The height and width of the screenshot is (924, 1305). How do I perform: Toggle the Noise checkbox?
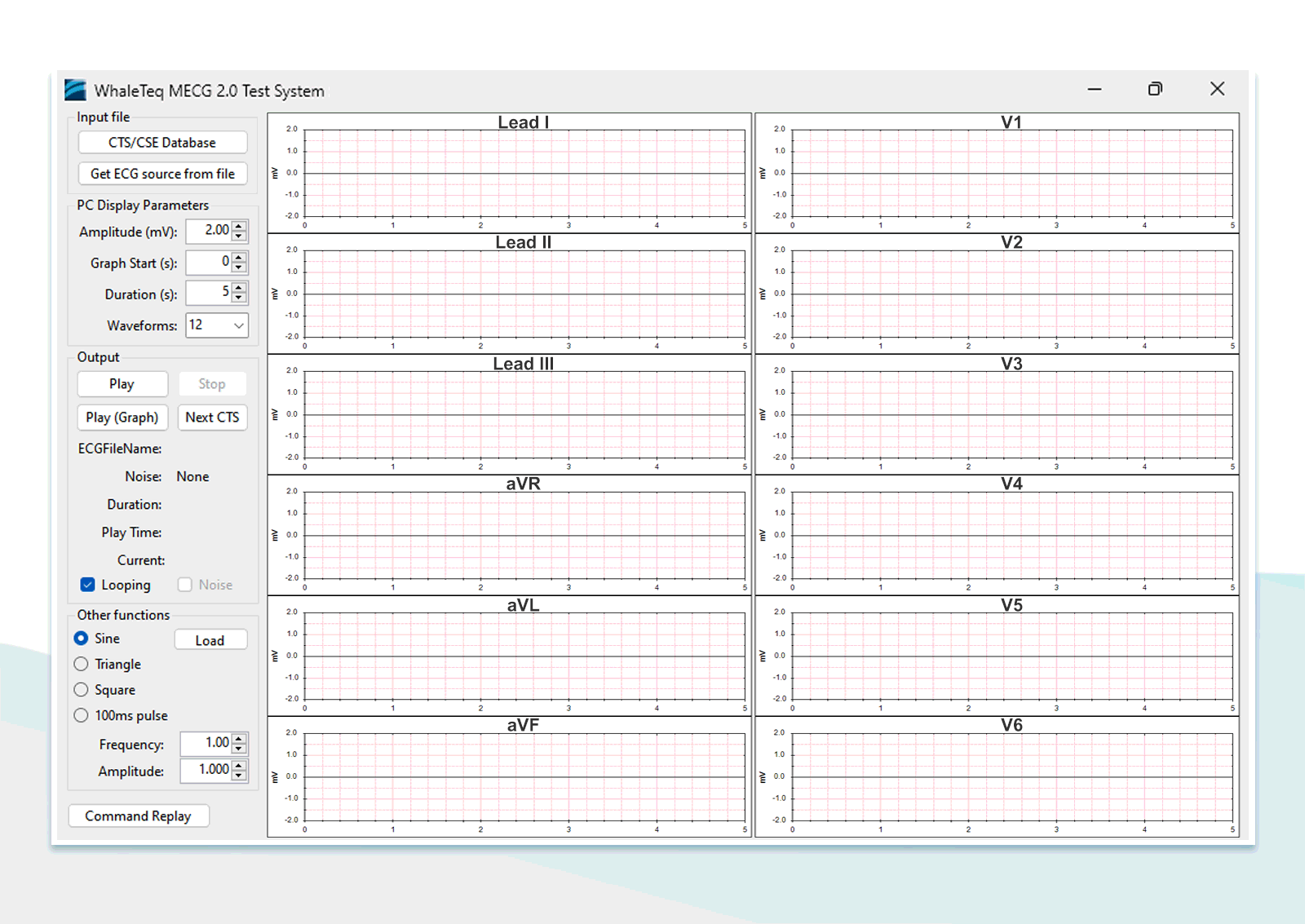point(185,585)
